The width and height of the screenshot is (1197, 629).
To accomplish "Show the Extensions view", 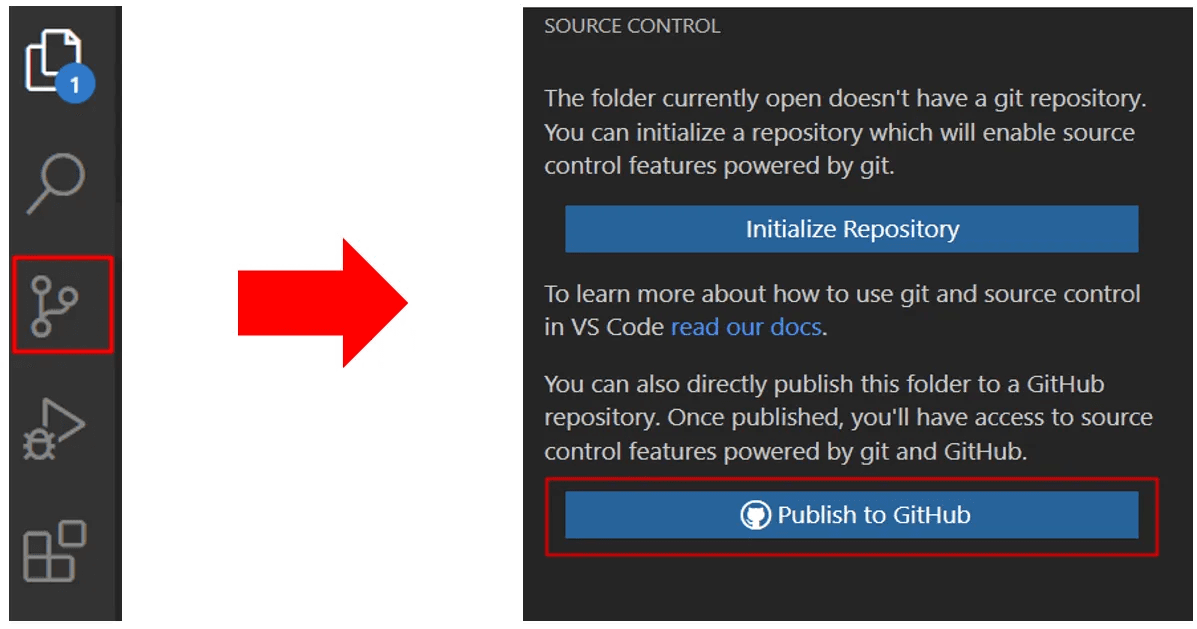I will click(55, 550).
